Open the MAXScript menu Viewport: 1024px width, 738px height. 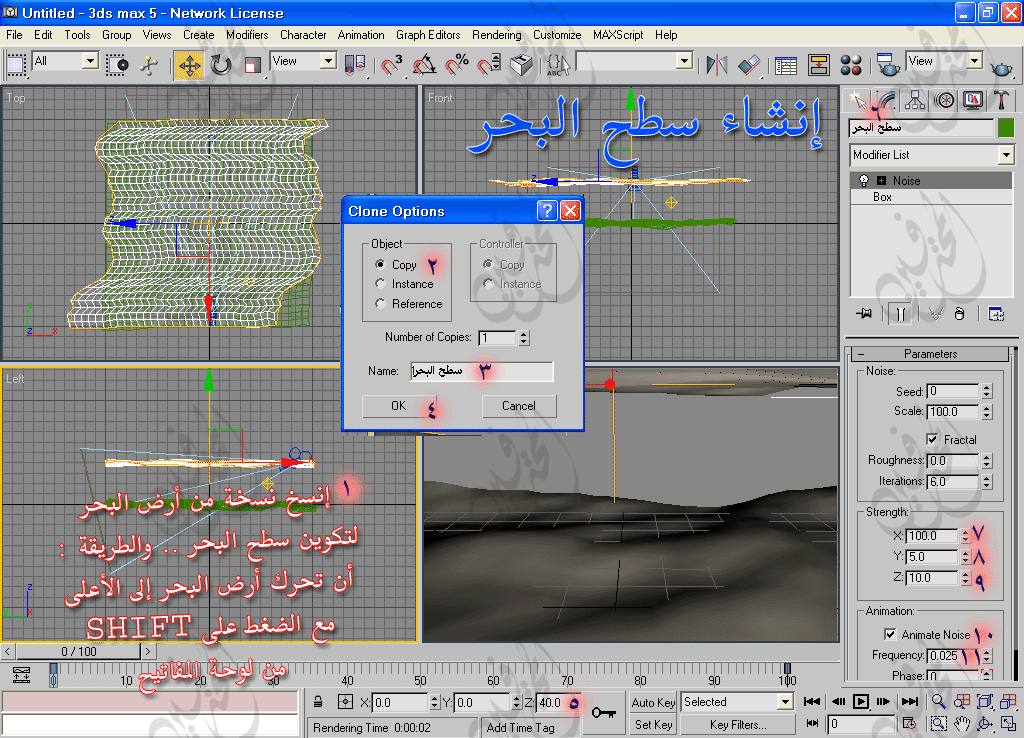[x=618, y=35]
